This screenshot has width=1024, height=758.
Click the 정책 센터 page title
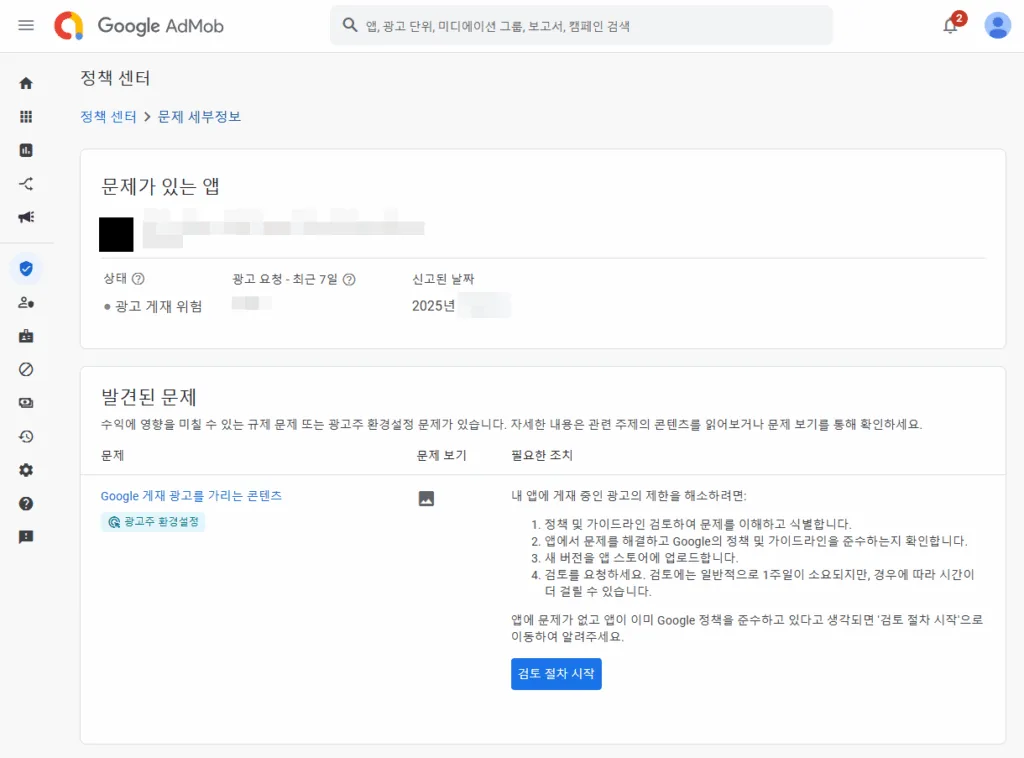[x=116, y=78]
